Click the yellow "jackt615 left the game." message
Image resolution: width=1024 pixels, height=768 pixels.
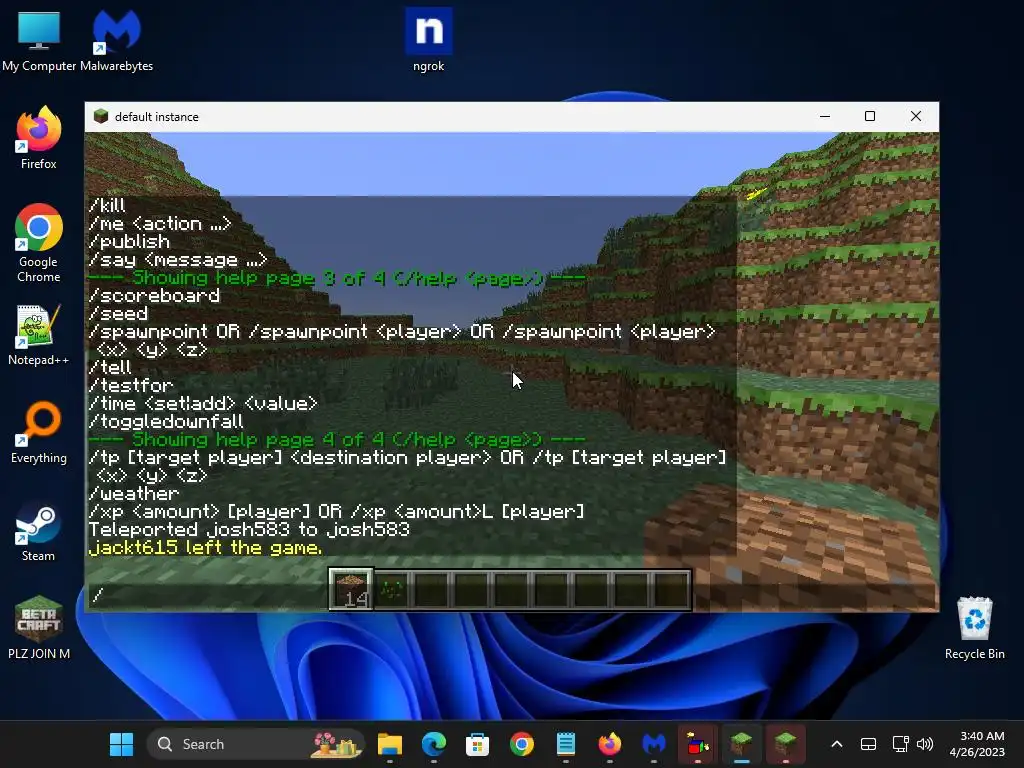(x=205, y=548)
